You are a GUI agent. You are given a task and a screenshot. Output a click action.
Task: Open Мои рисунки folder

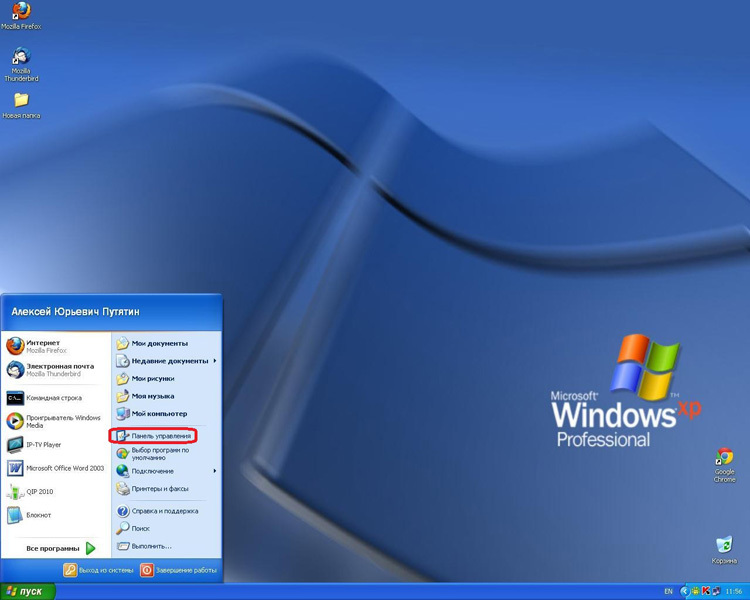click(x=166, y=378)
